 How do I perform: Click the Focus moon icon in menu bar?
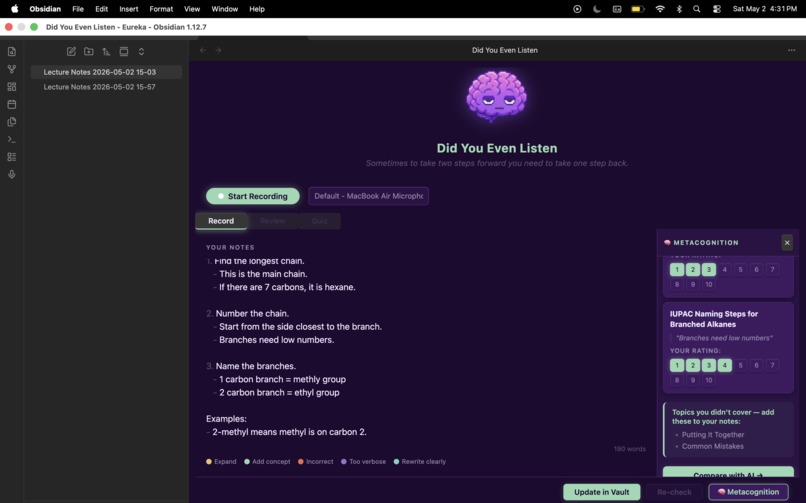click(597, 9)
